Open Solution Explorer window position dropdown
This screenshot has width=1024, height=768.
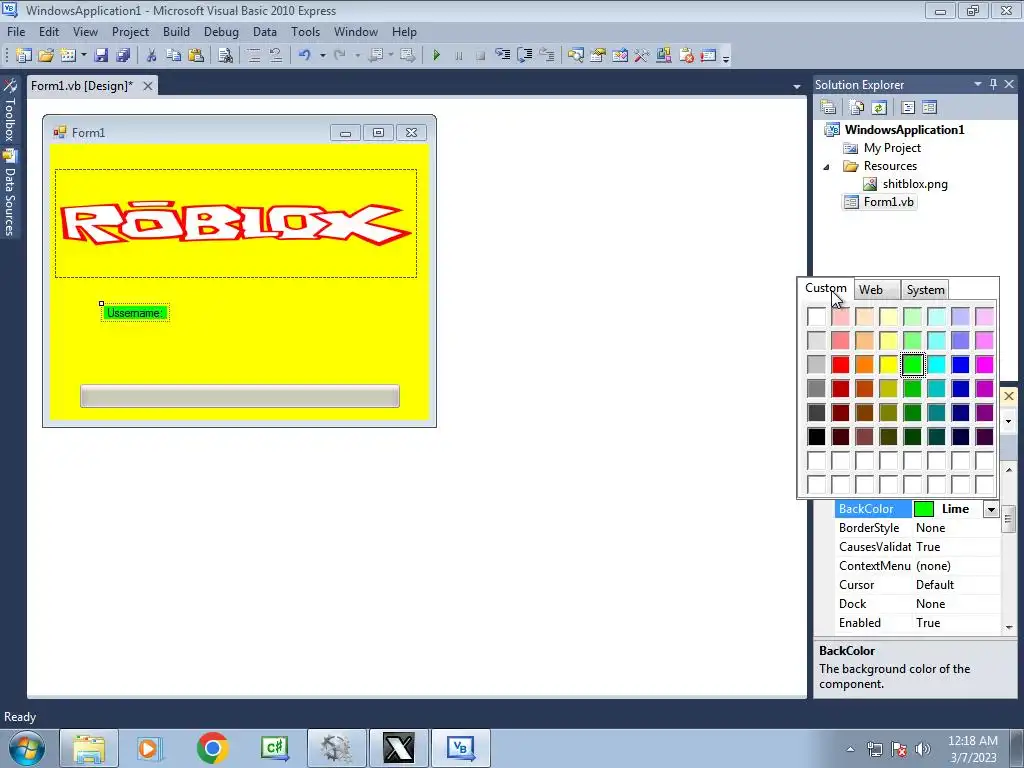point(978,84)
